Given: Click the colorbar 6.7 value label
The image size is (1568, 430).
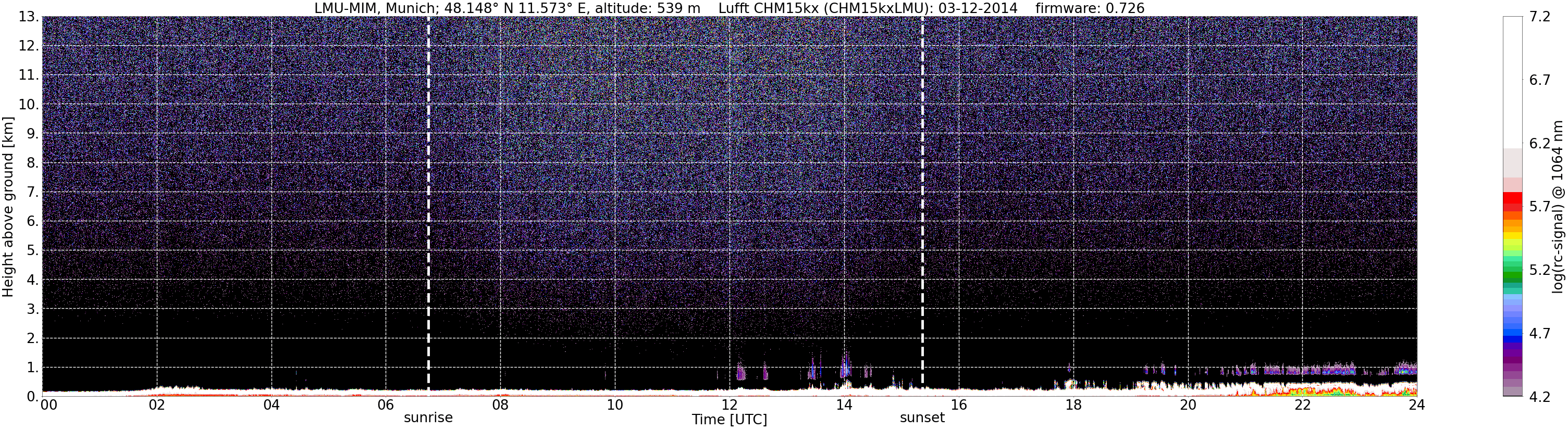Looking at the screenshot, I should tap(1540, 80).
